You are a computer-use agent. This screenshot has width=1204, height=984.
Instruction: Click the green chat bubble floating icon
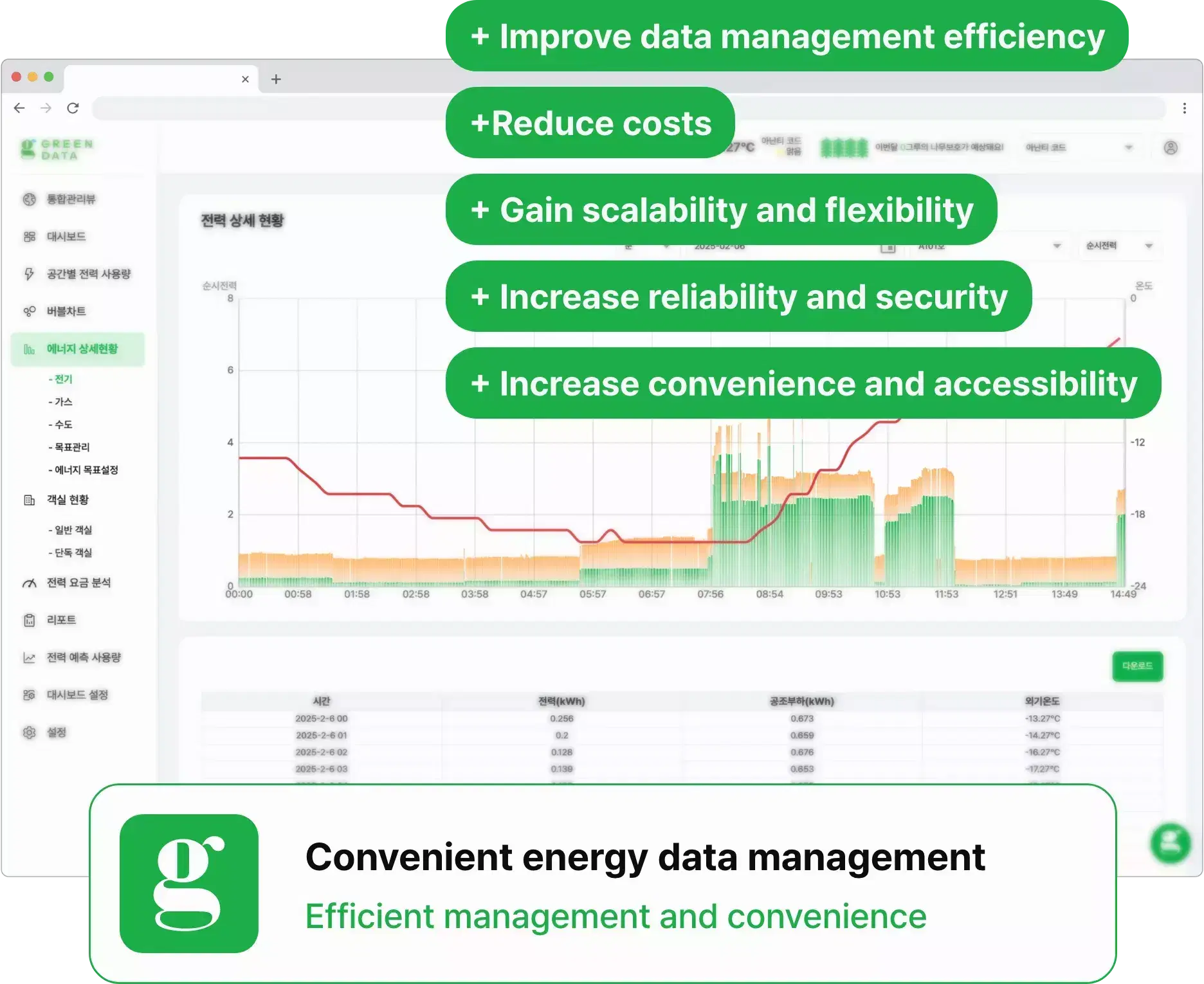click(x=1171, y=843)
